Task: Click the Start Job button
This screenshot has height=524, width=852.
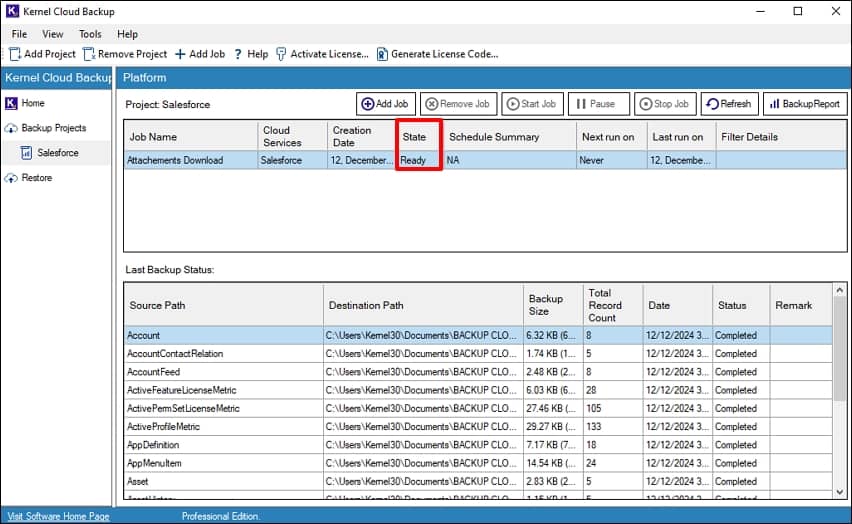Action: click(532, 104)
